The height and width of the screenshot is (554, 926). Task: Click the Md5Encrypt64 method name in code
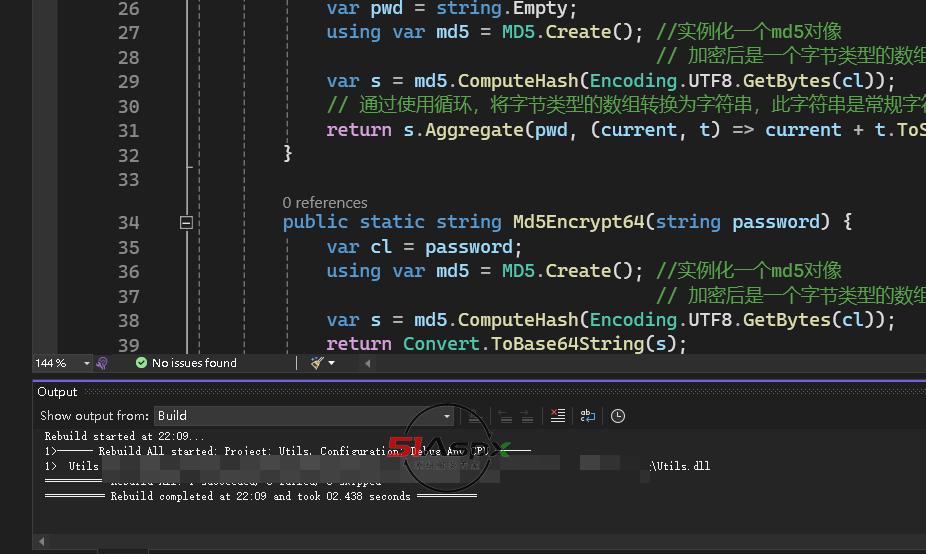pyautogui.click(x=578, y=222)
